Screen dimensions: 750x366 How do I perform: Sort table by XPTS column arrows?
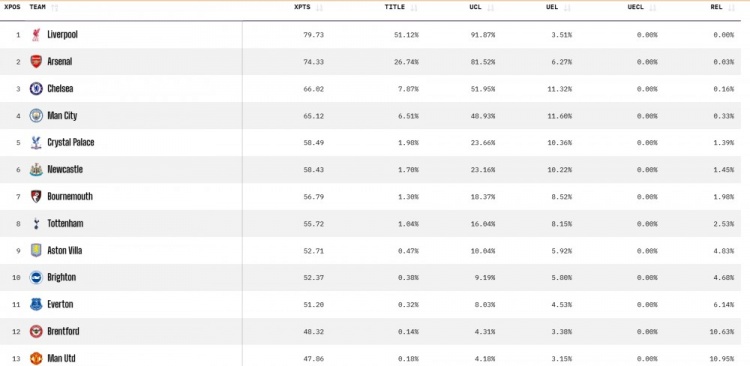[x=319, y=8]
